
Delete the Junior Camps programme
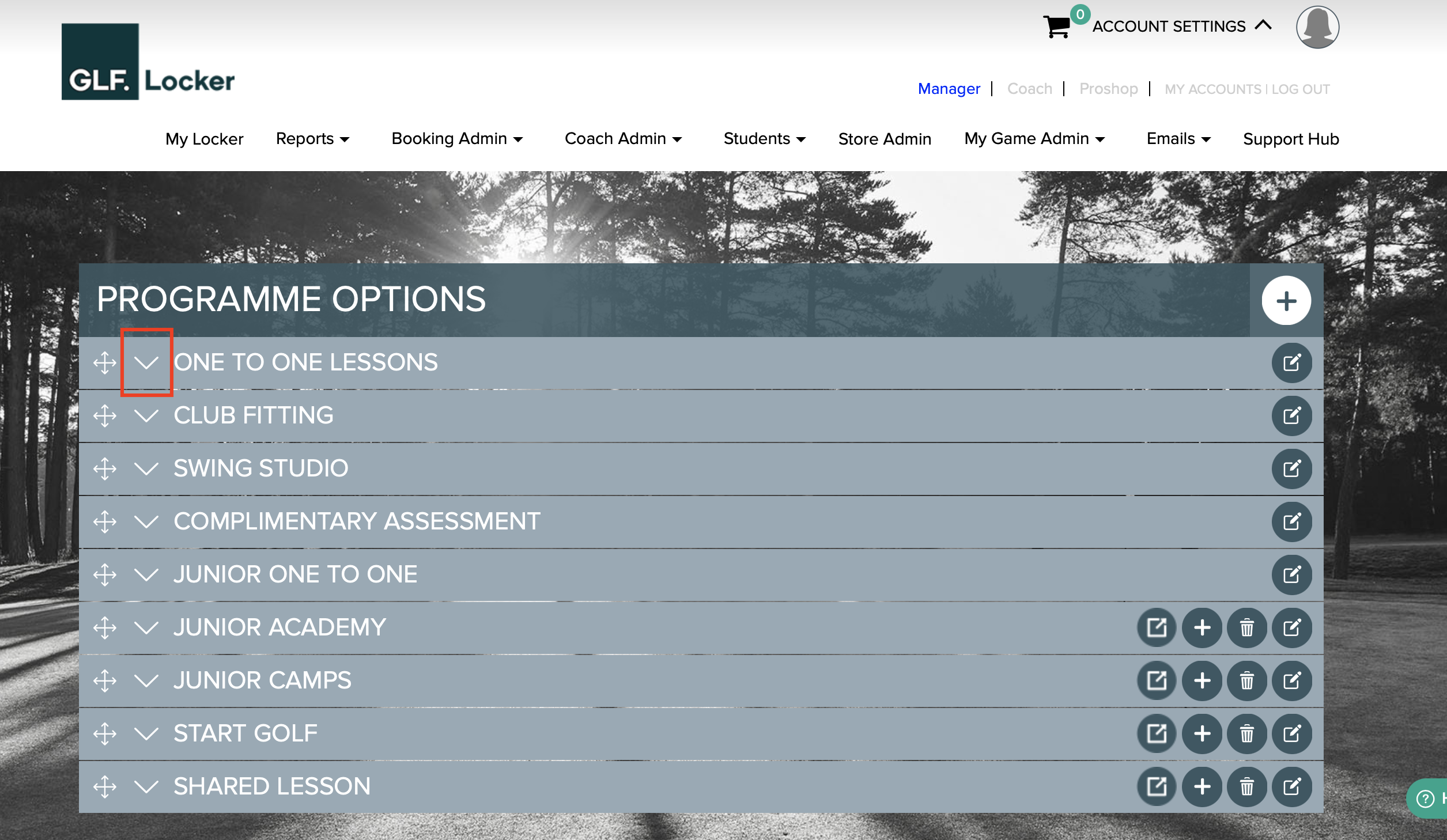(x=1246, y=680)
